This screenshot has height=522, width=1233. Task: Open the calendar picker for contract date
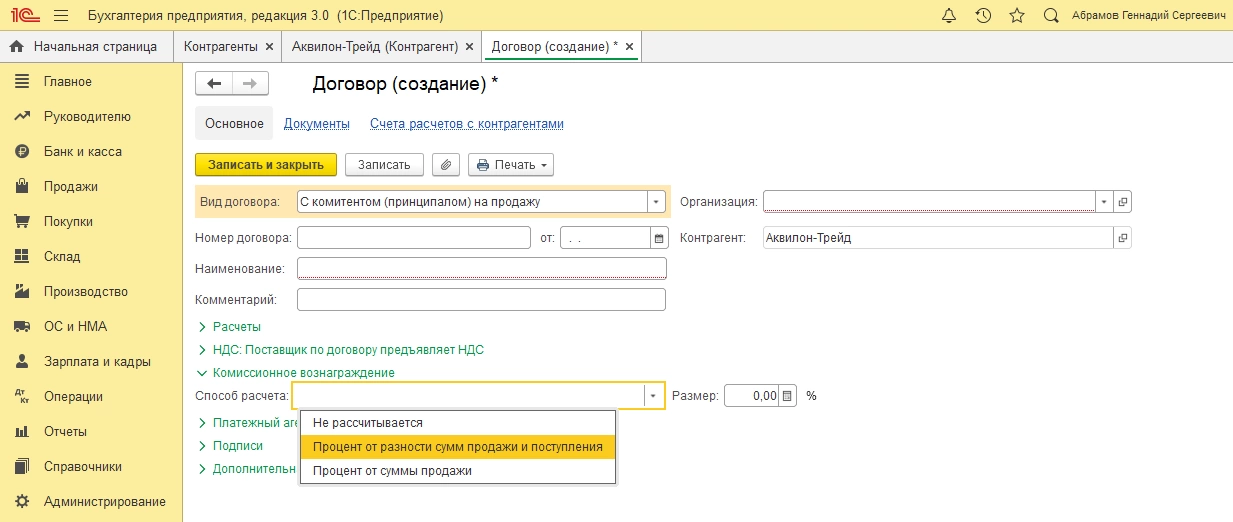658,238
